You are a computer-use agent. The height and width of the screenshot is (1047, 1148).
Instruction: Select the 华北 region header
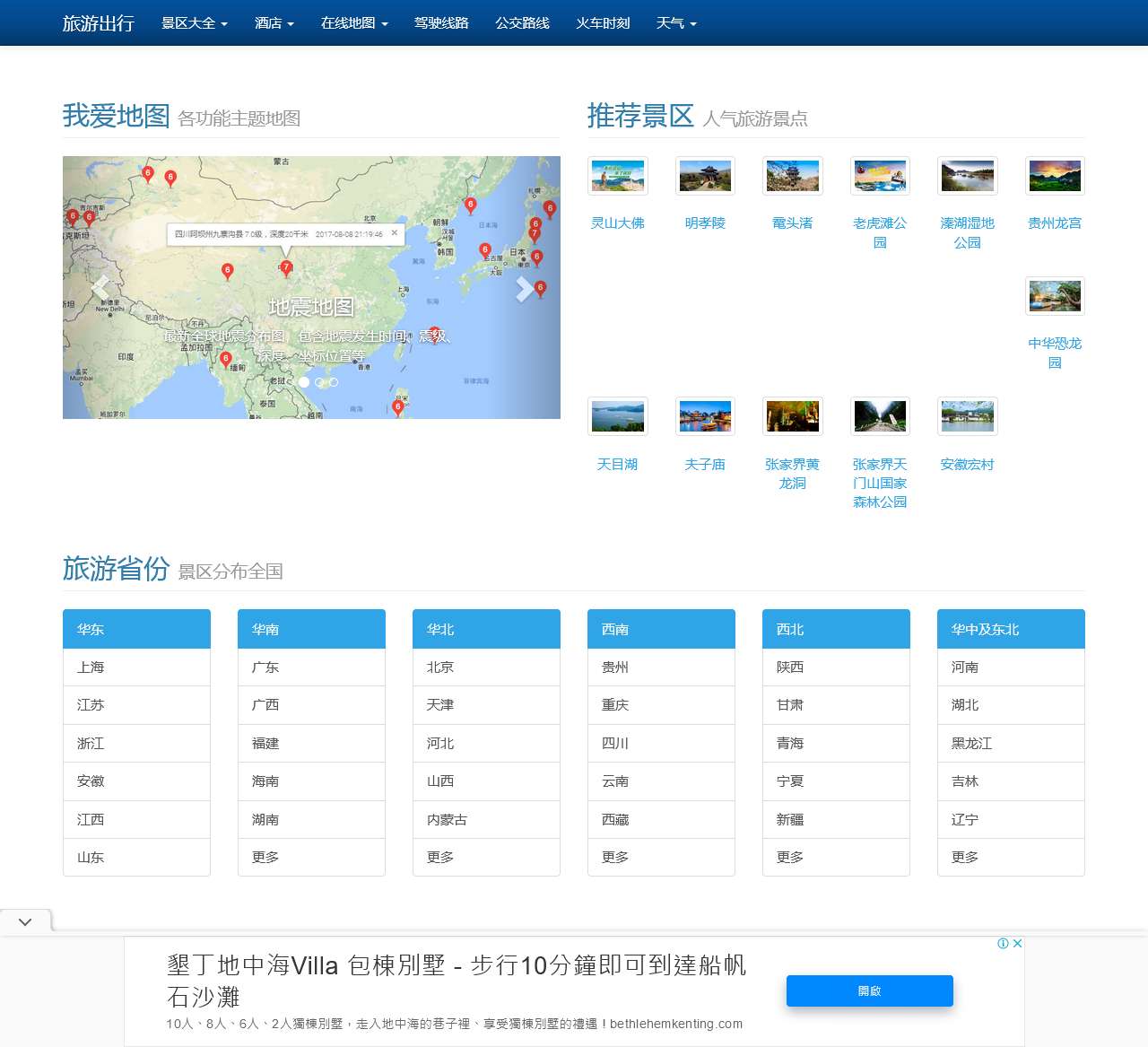(x=486, y=629)
